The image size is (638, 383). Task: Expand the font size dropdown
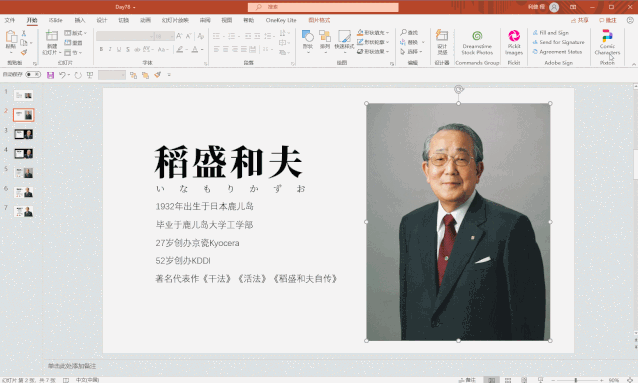pos(172,37)
